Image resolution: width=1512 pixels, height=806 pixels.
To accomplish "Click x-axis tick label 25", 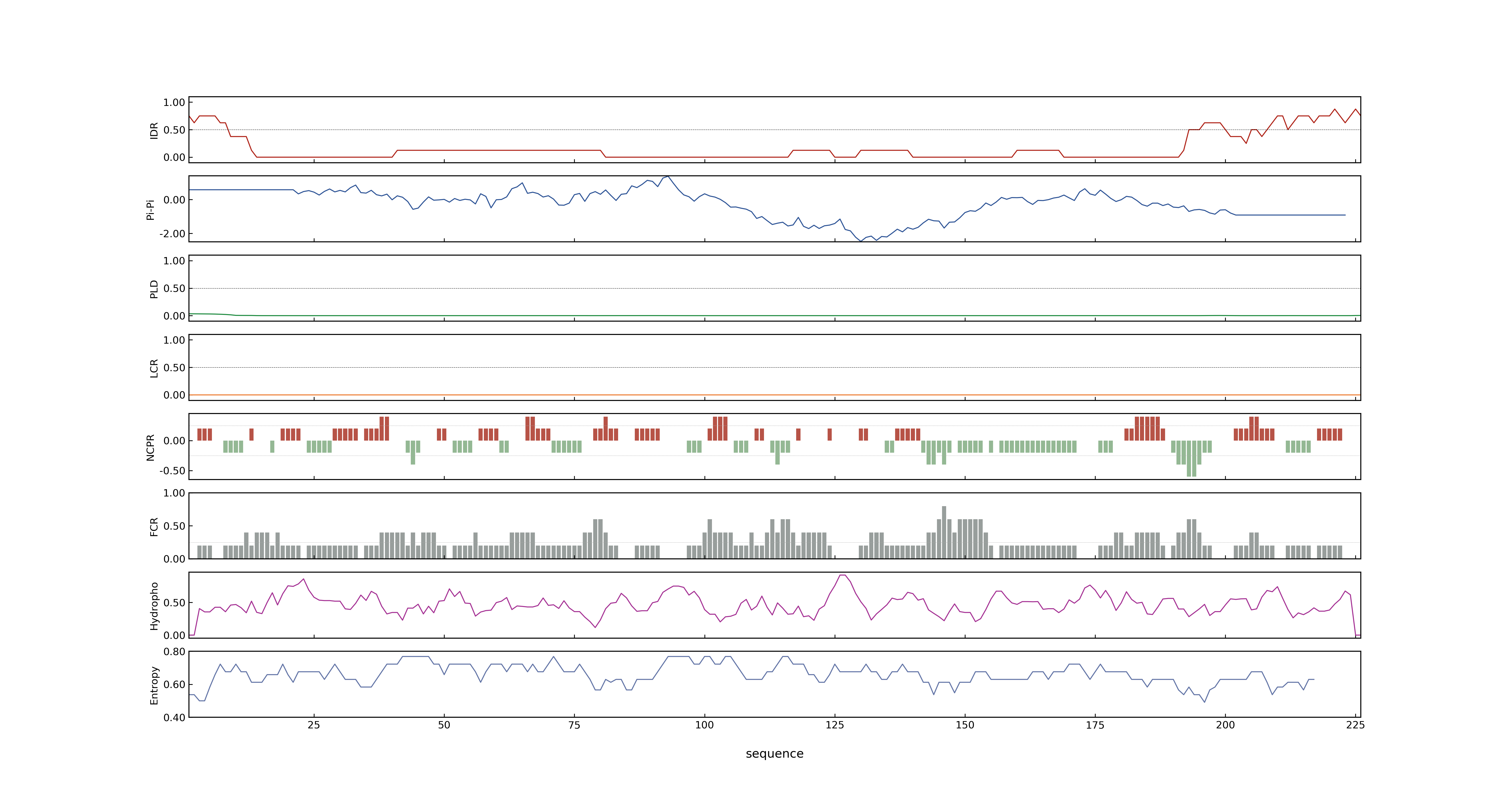I will coord(314,725).
